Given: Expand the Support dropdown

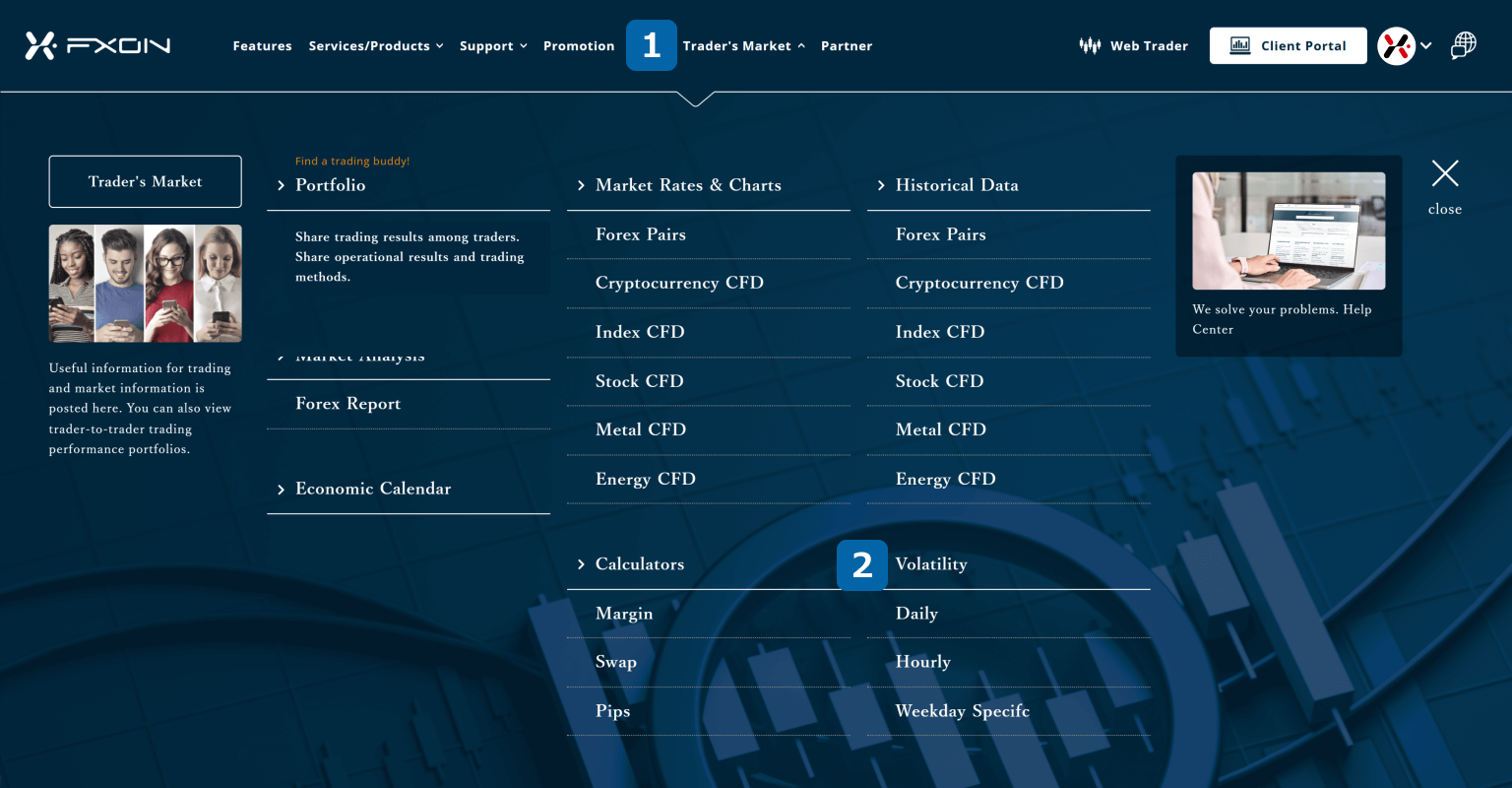Looking at the screenshot, I should click(493, 45).
